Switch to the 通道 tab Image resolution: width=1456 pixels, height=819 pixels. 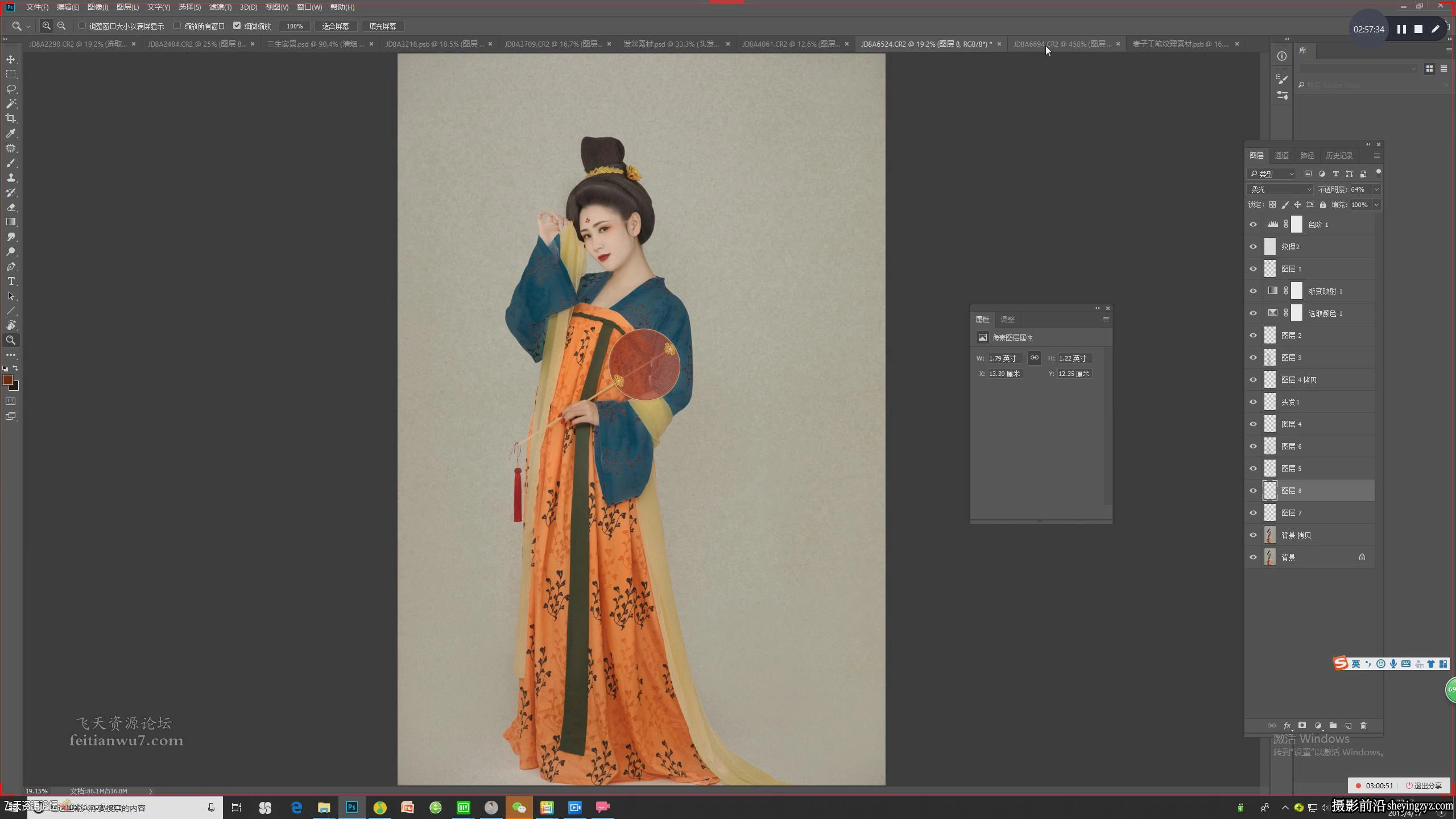point(1281,155)
